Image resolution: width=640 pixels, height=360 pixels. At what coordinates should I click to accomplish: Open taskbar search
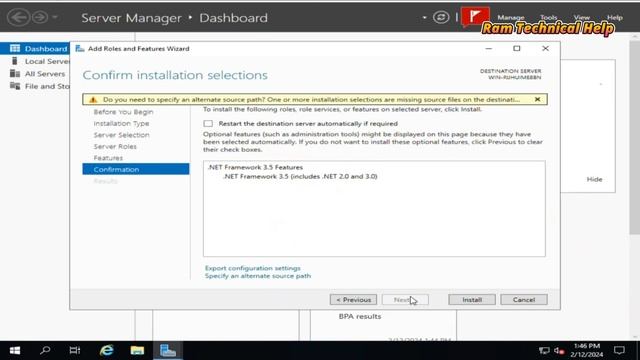[x=45, y=350]
